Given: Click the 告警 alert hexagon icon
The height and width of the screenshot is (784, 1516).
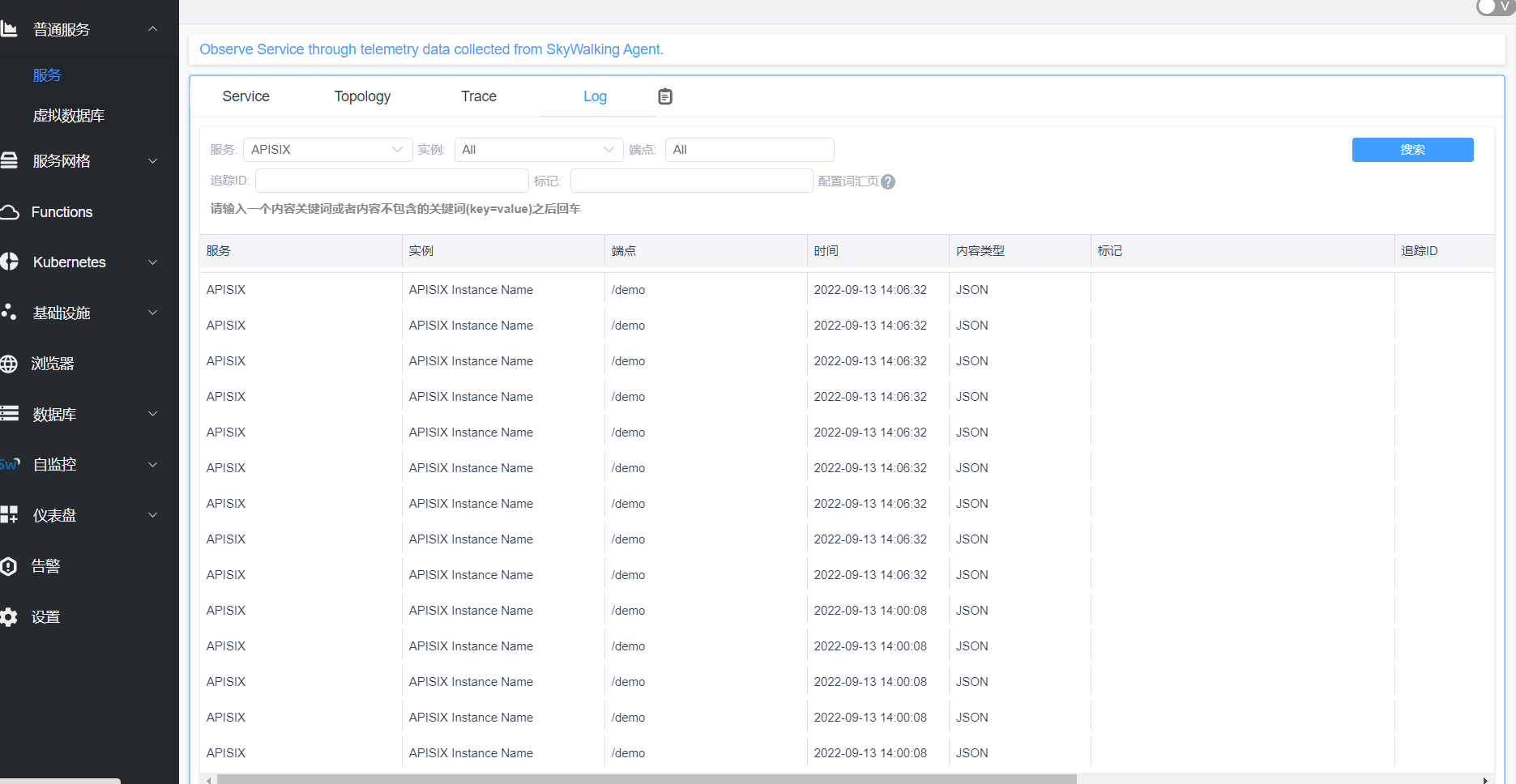Looking at the screenshot, I should [x=9, y=566].
